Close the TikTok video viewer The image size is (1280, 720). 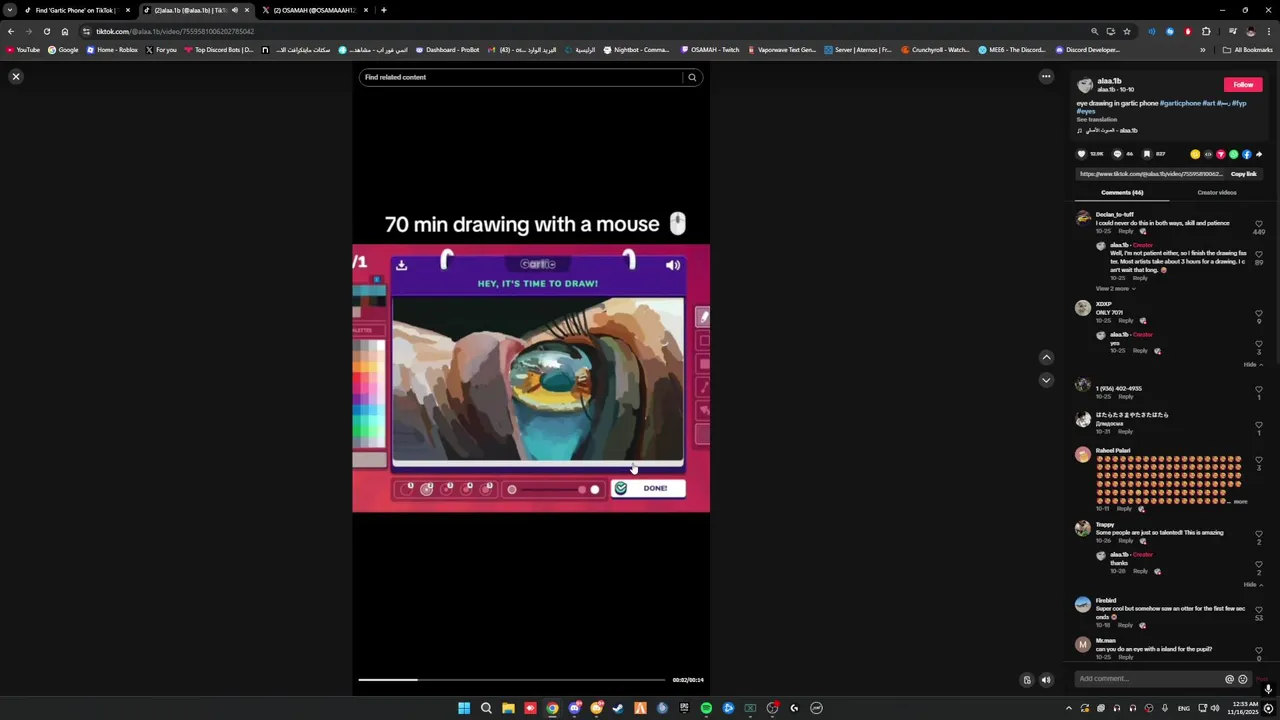tap(16, 77)
